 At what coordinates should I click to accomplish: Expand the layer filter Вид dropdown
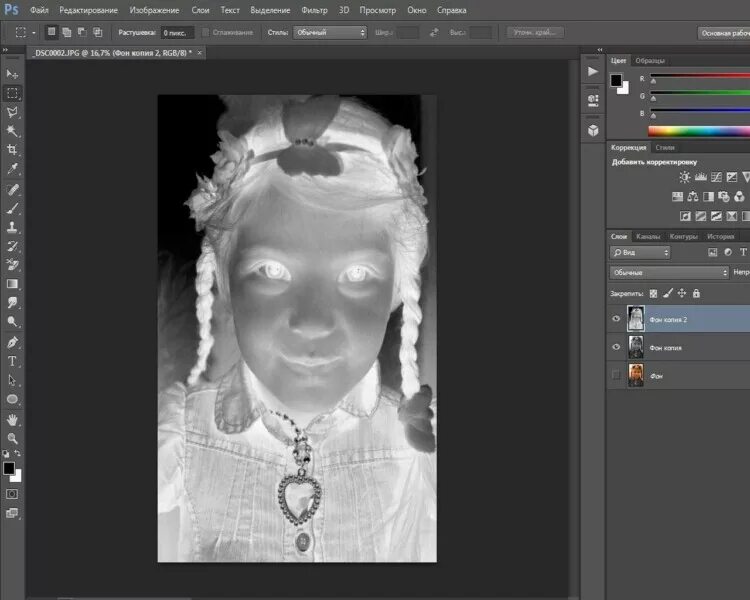click(x=640, y=253)
